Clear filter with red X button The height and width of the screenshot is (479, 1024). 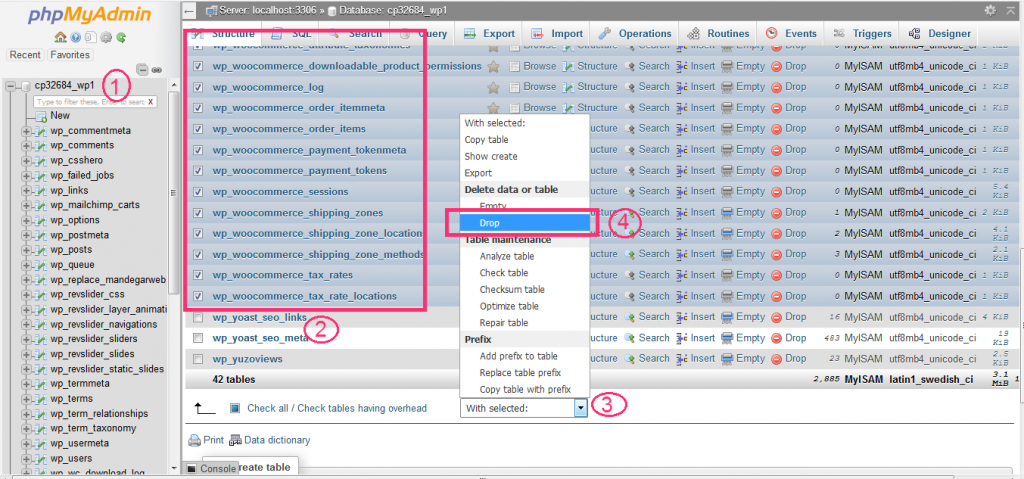(151, 102)
